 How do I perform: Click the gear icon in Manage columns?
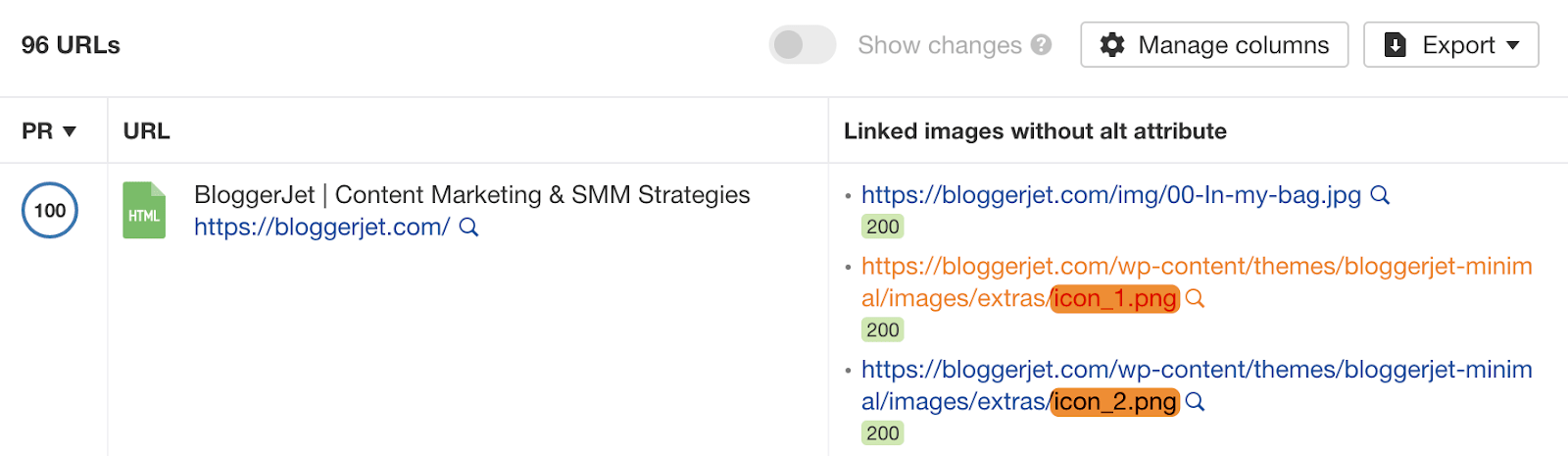pyautogui.click(x=1112, y=45)
